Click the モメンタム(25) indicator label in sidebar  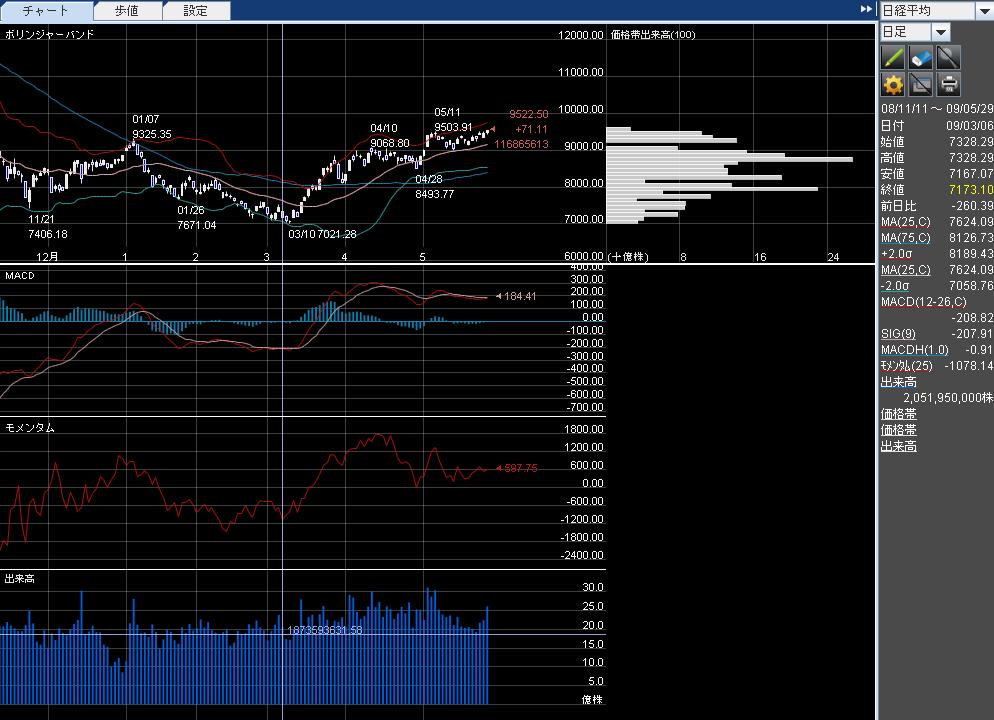(906, 366)
